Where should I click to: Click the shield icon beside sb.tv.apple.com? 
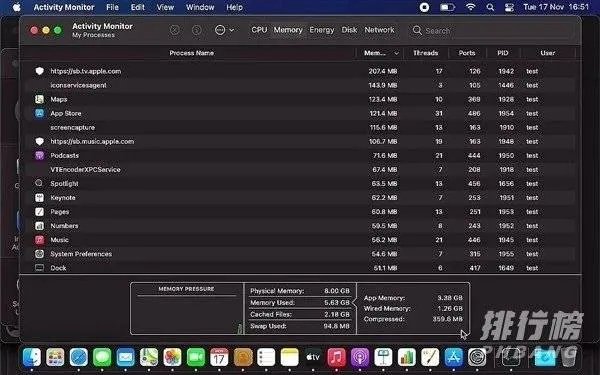point(39,71)
